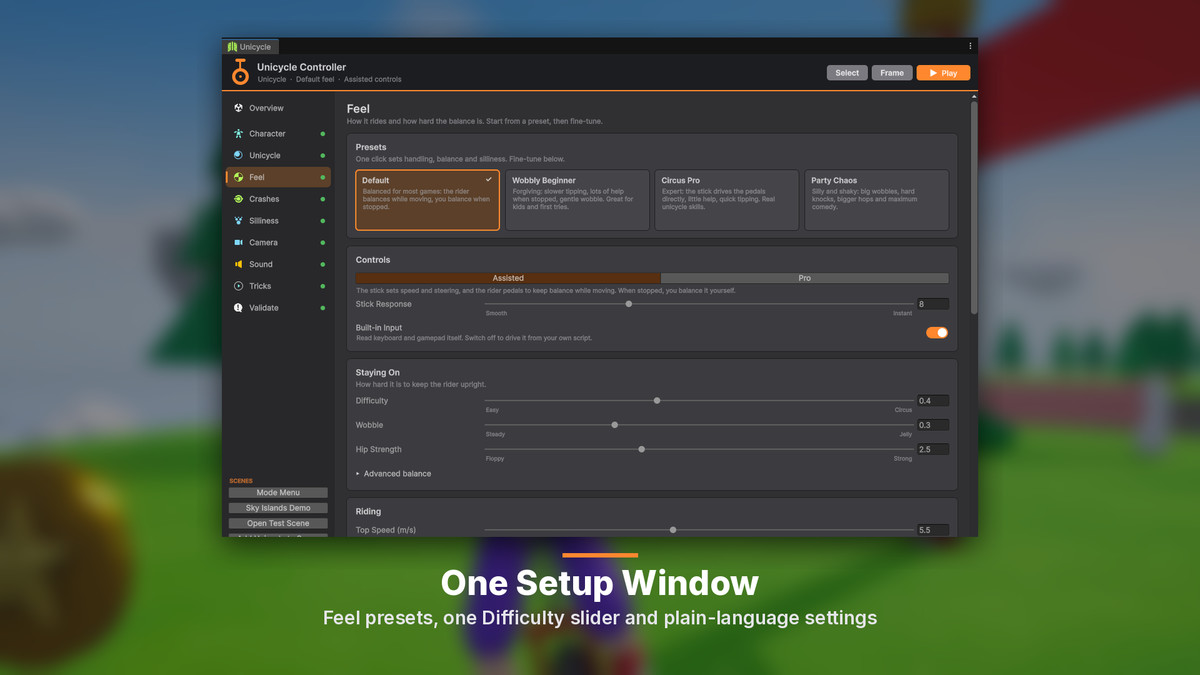Click the Silliness sidebar icon
Viewport: 1200px width, 675px height.
238,221
